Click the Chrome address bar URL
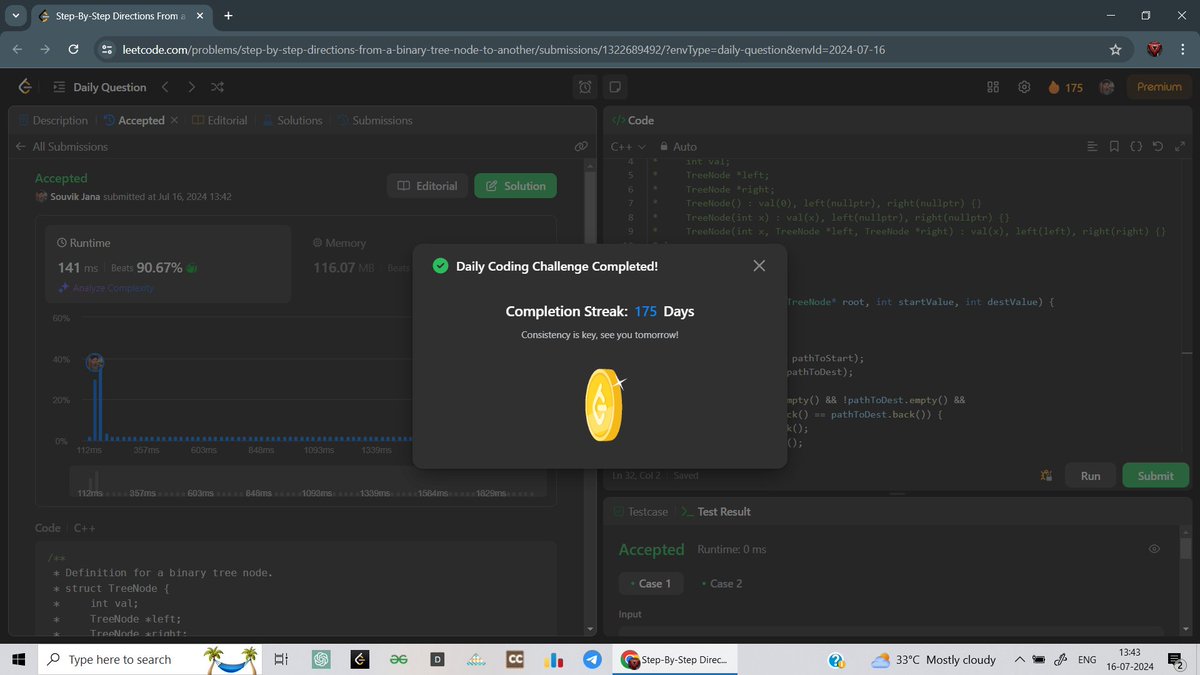Image resolution: width=1200 pixels, height=675 pixels. 503,49
